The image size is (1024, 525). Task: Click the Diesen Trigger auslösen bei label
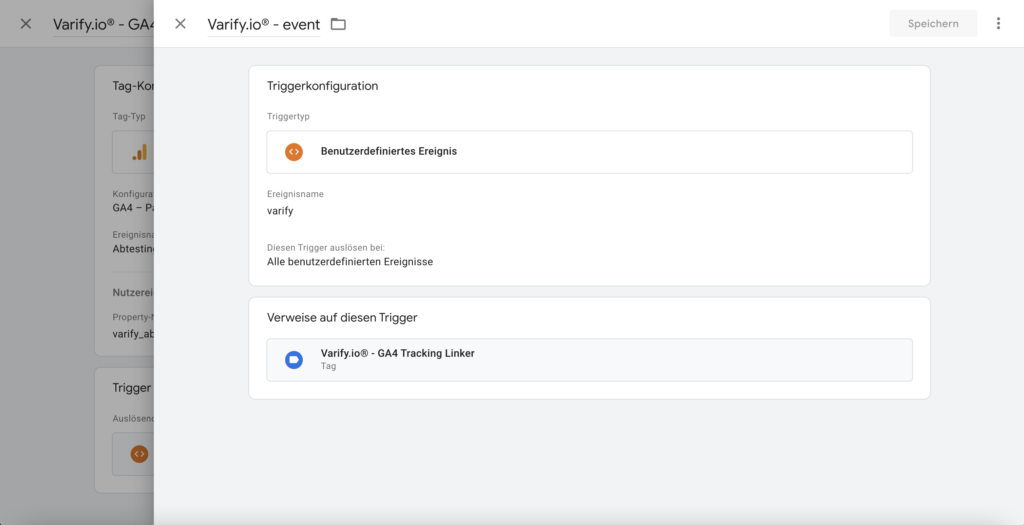coord(326,247)
